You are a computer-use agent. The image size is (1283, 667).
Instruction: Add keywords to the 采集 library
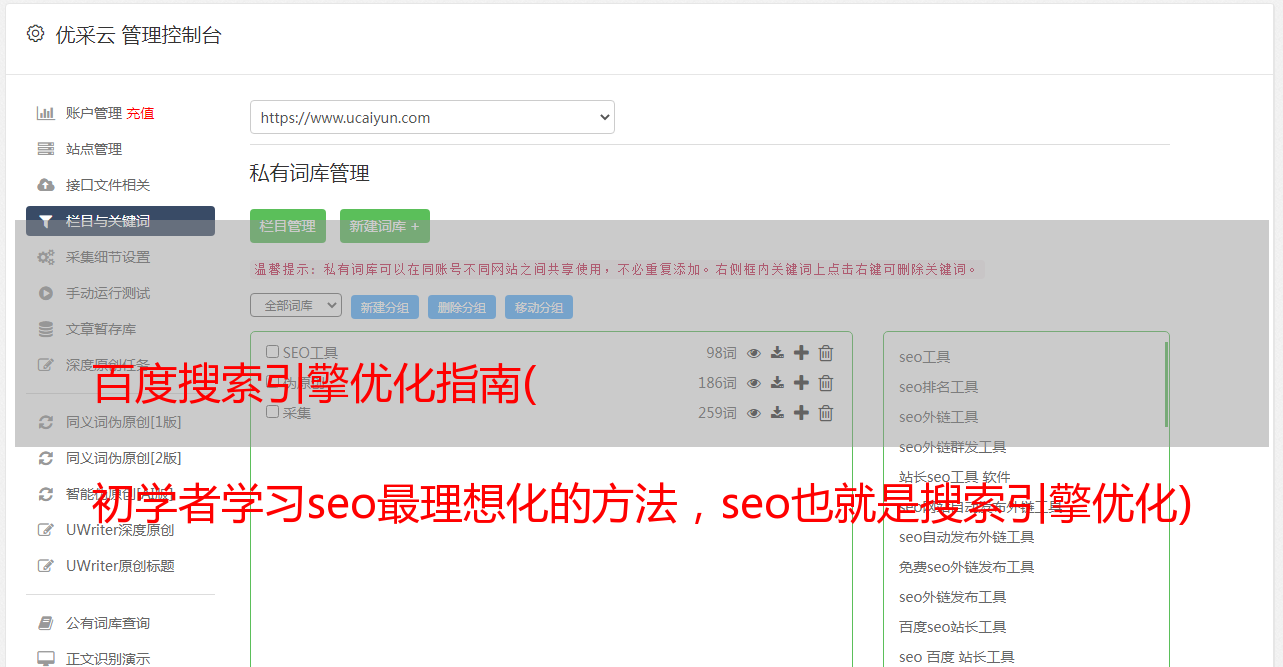pos(801,413)
